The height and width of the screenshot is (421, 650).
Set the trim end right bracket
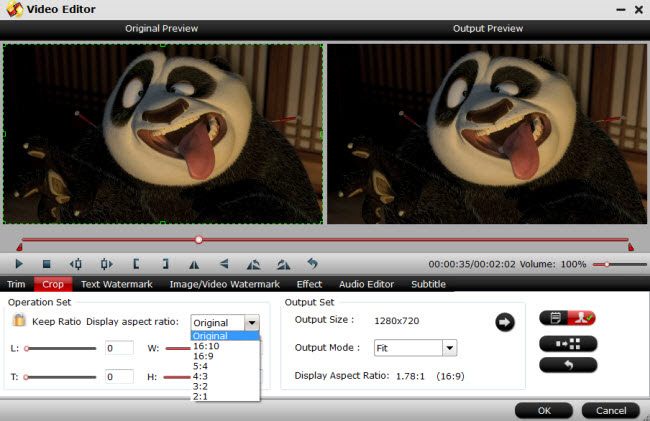pos(165,264)
